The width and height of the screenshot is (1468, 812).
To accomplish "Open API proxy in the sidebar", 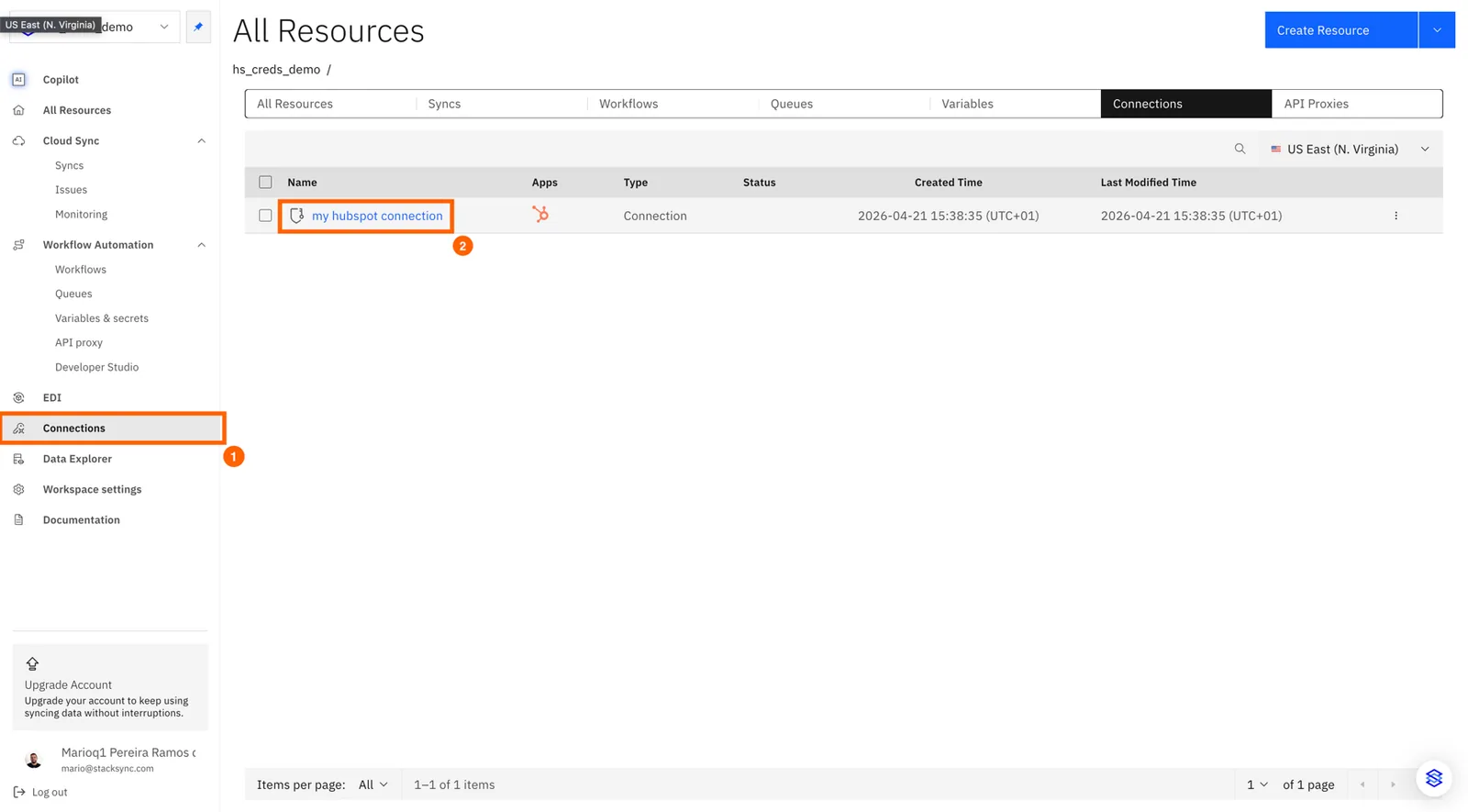I will pos(79,342).
